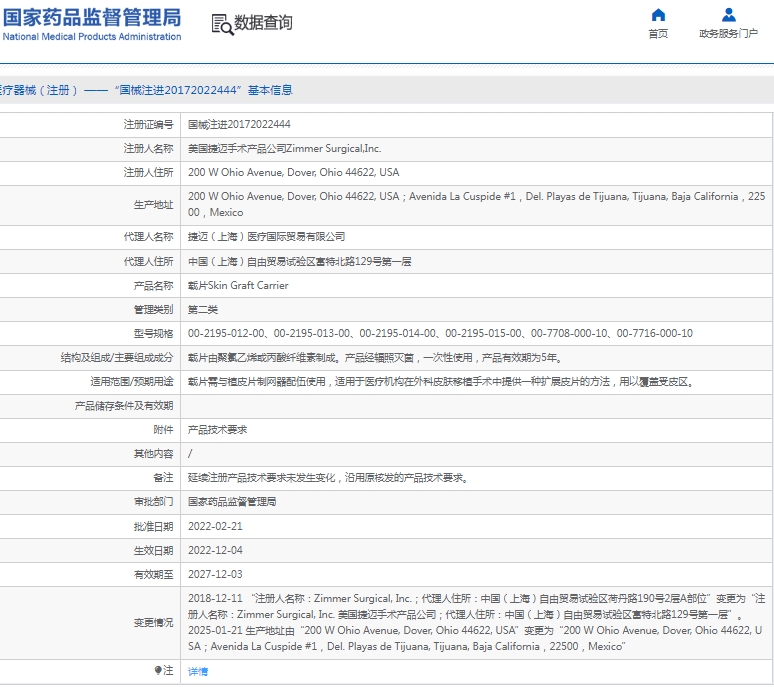Click the 数据查询 magnifier icon
Viewport: 774px width, 687px height.
[222, 25]
